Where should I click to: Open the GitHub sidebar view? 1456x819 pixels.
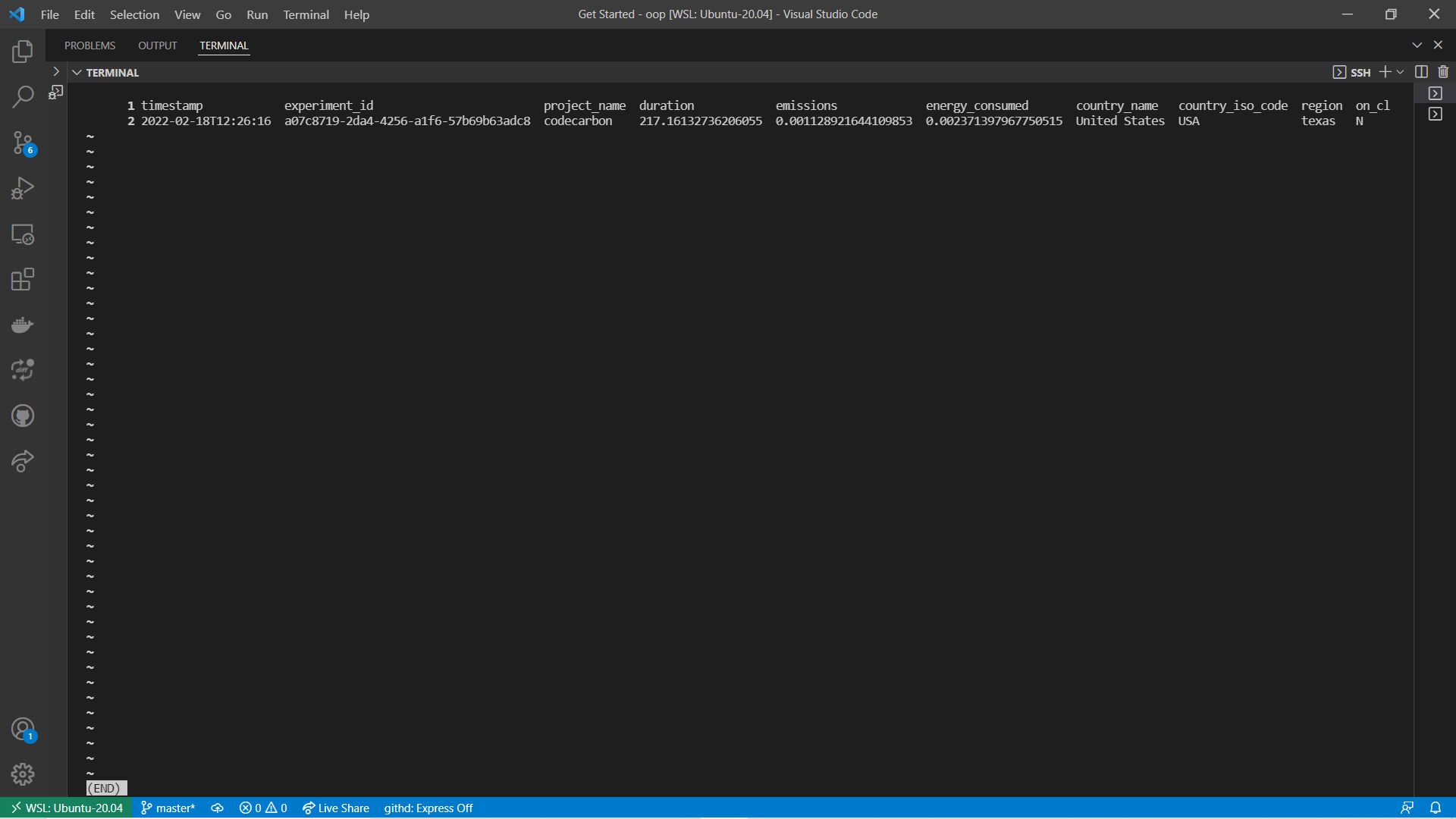23,416
